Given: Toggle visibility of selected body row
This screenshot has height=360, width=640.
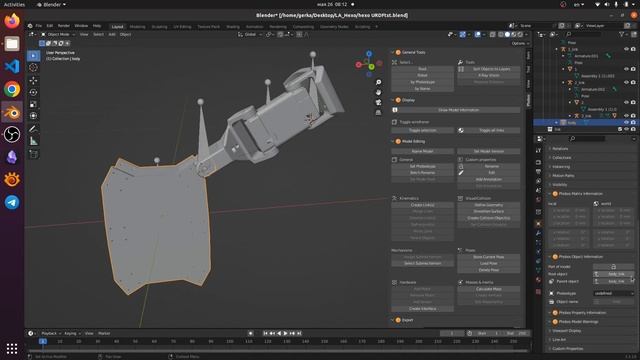Looking at the screenshot, I should coord(626,122).
